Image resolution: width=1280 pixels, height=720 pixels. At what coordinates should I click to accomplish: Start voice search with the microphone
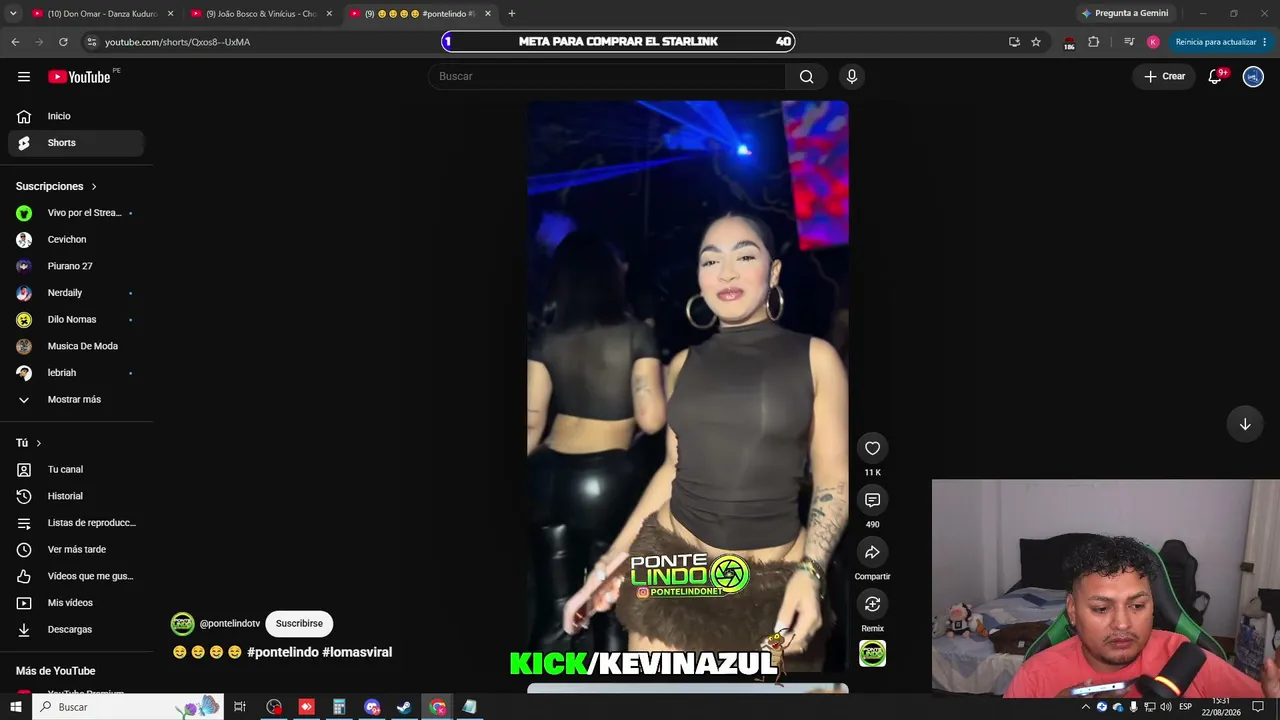point(852,77)
